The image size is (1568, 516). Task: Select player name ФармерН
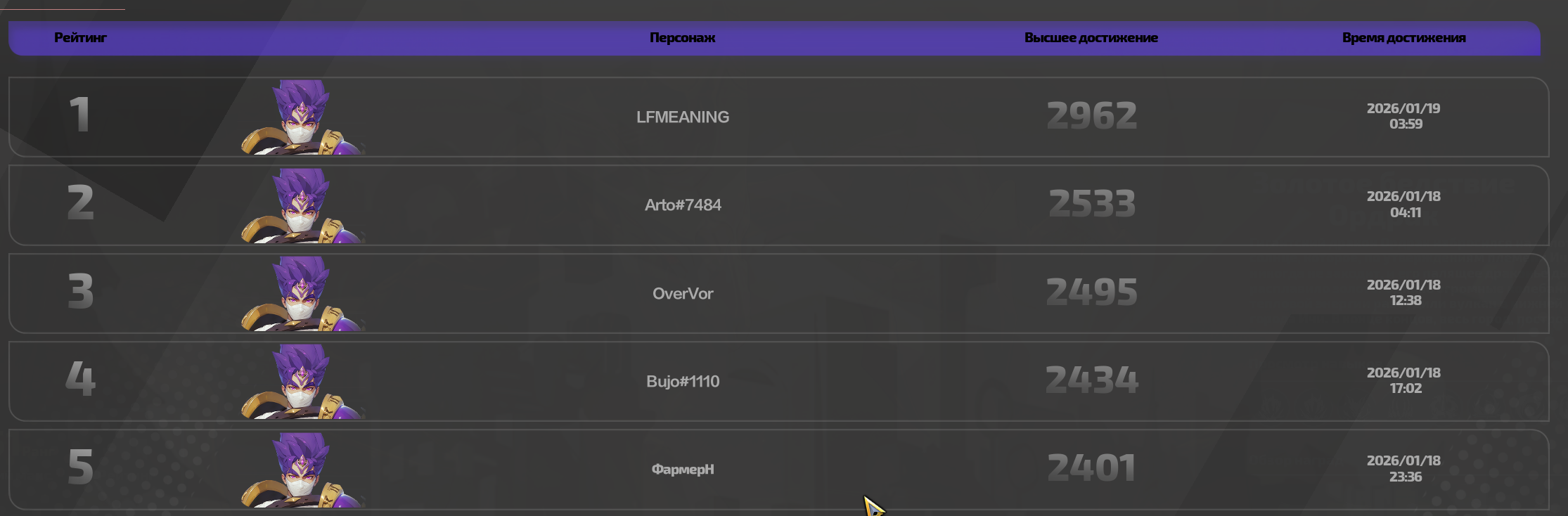click(682, 470)
